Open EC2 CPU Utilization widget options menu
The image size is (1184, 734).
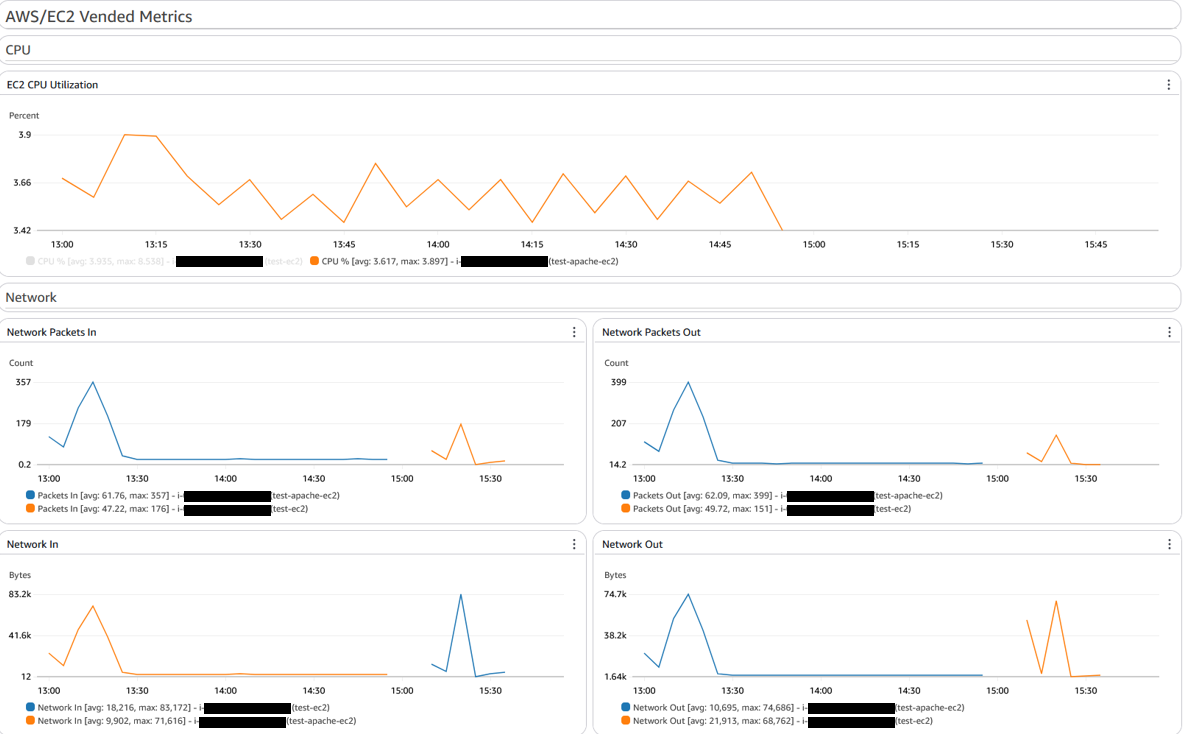coord(1168,85)
